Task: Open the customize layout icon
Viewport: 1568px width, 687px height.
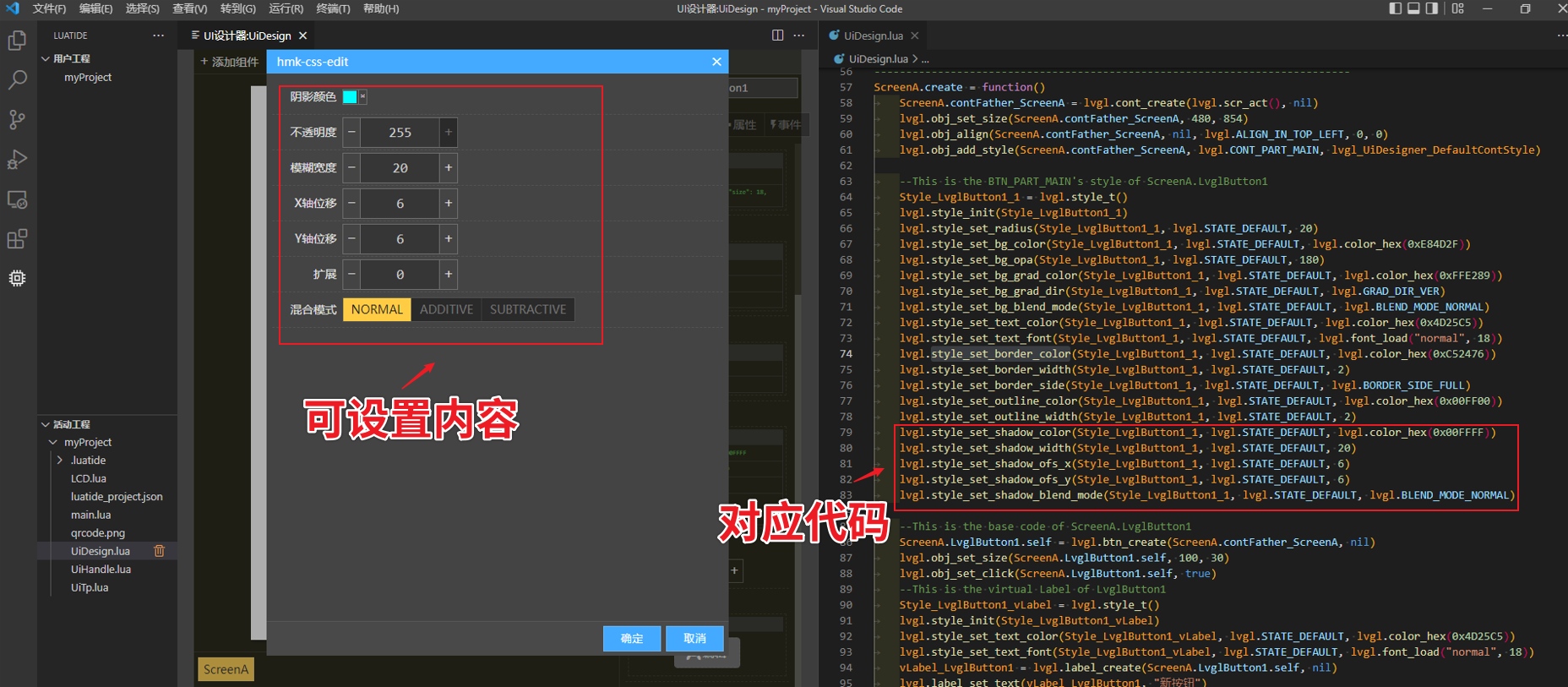Action: [1457, 8]
